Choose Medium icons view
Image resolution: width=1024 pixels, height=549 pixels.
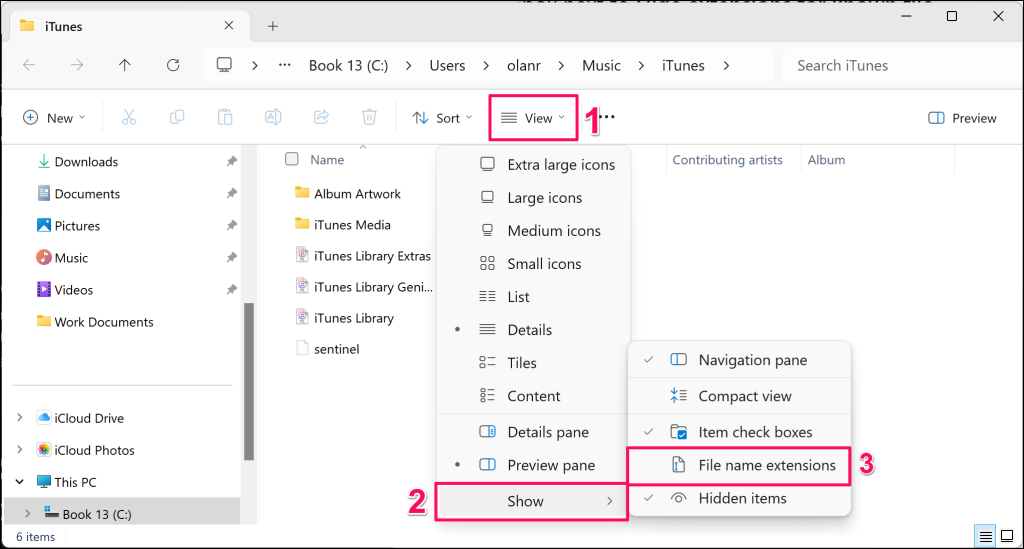click(533, 230)
